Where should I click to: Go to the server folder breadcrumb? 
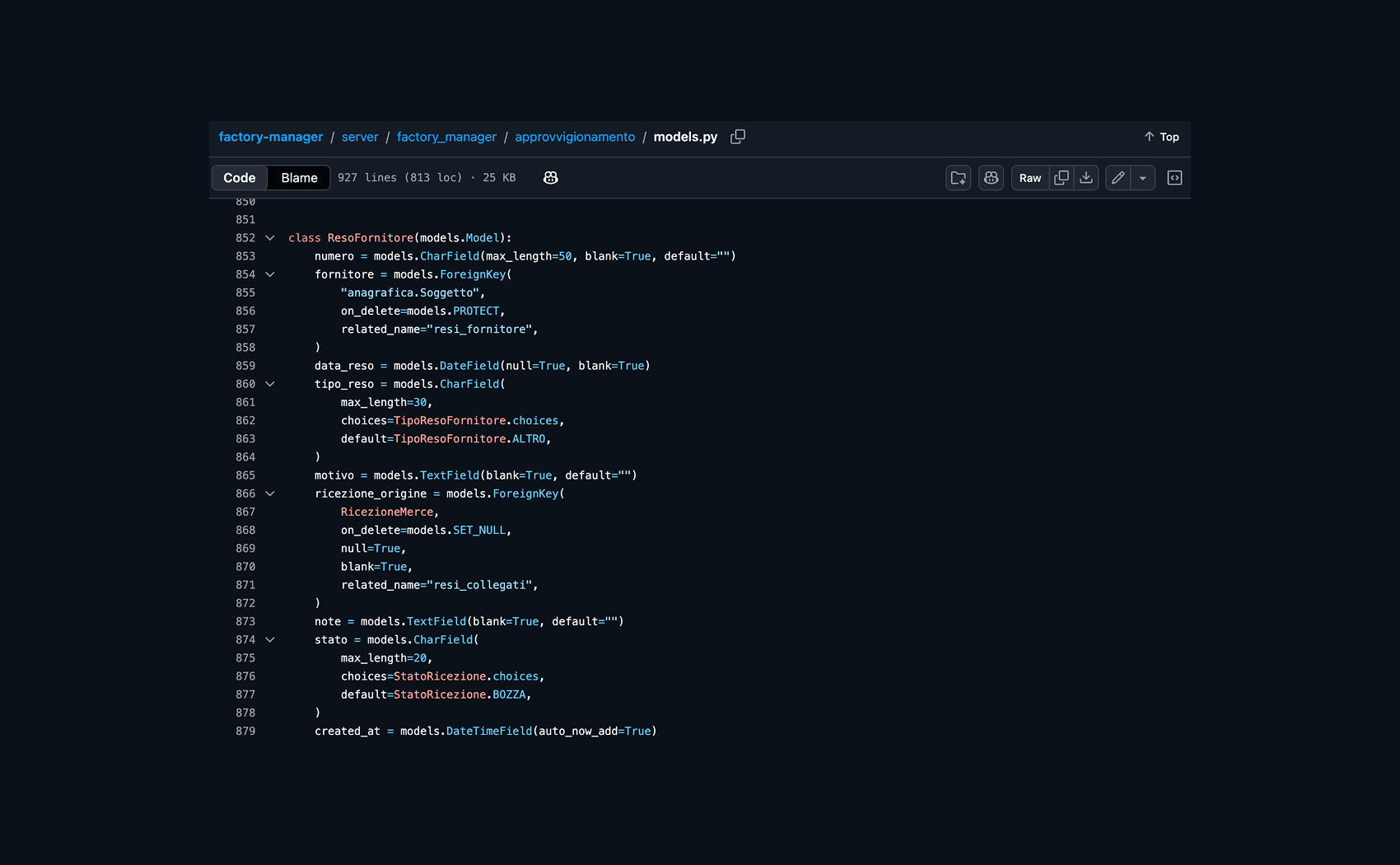(x=360, y=137)
